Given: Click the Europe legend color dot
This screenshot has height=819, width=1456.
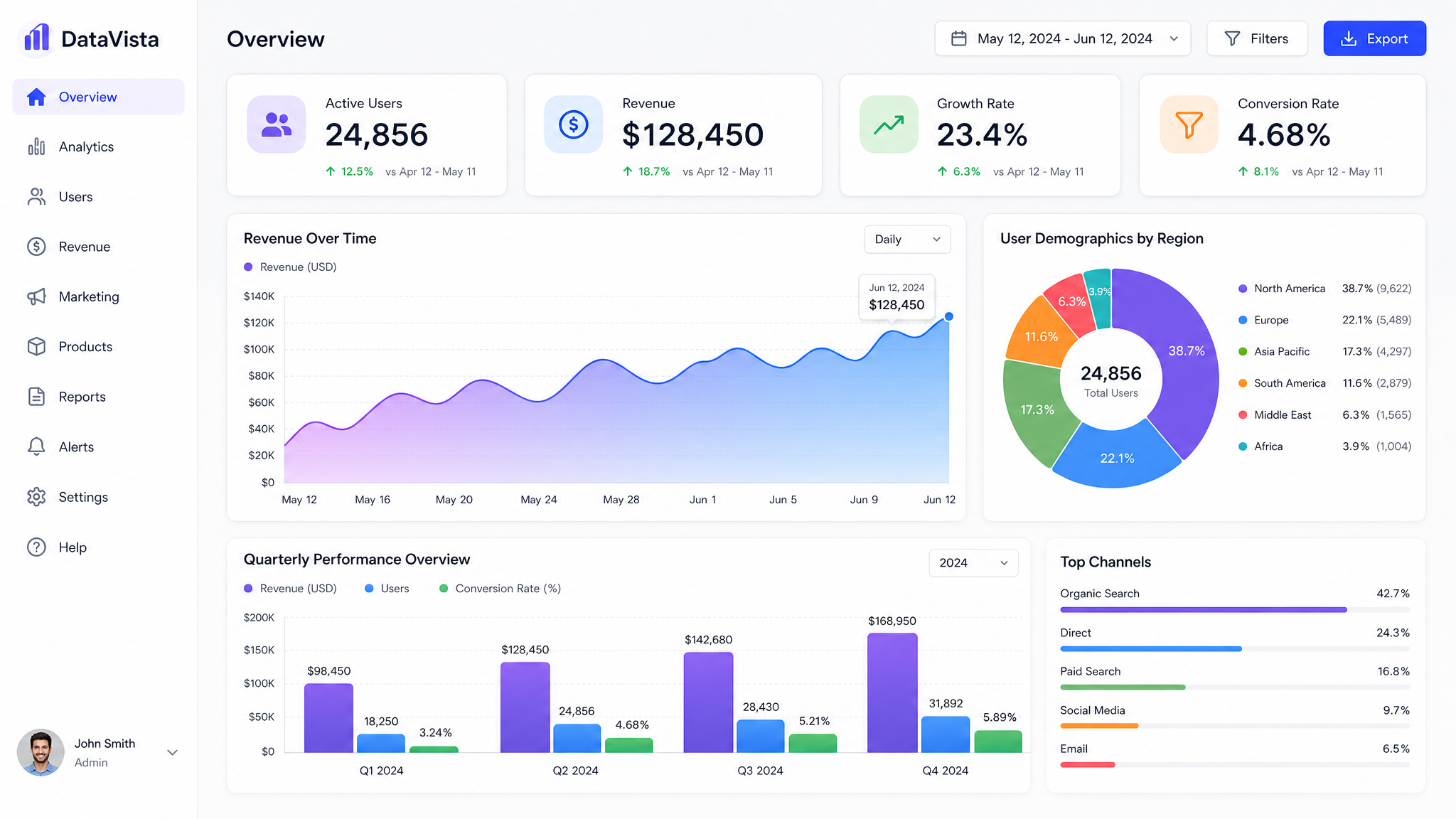Looking at the screenshot, I should coord(1243,320).
